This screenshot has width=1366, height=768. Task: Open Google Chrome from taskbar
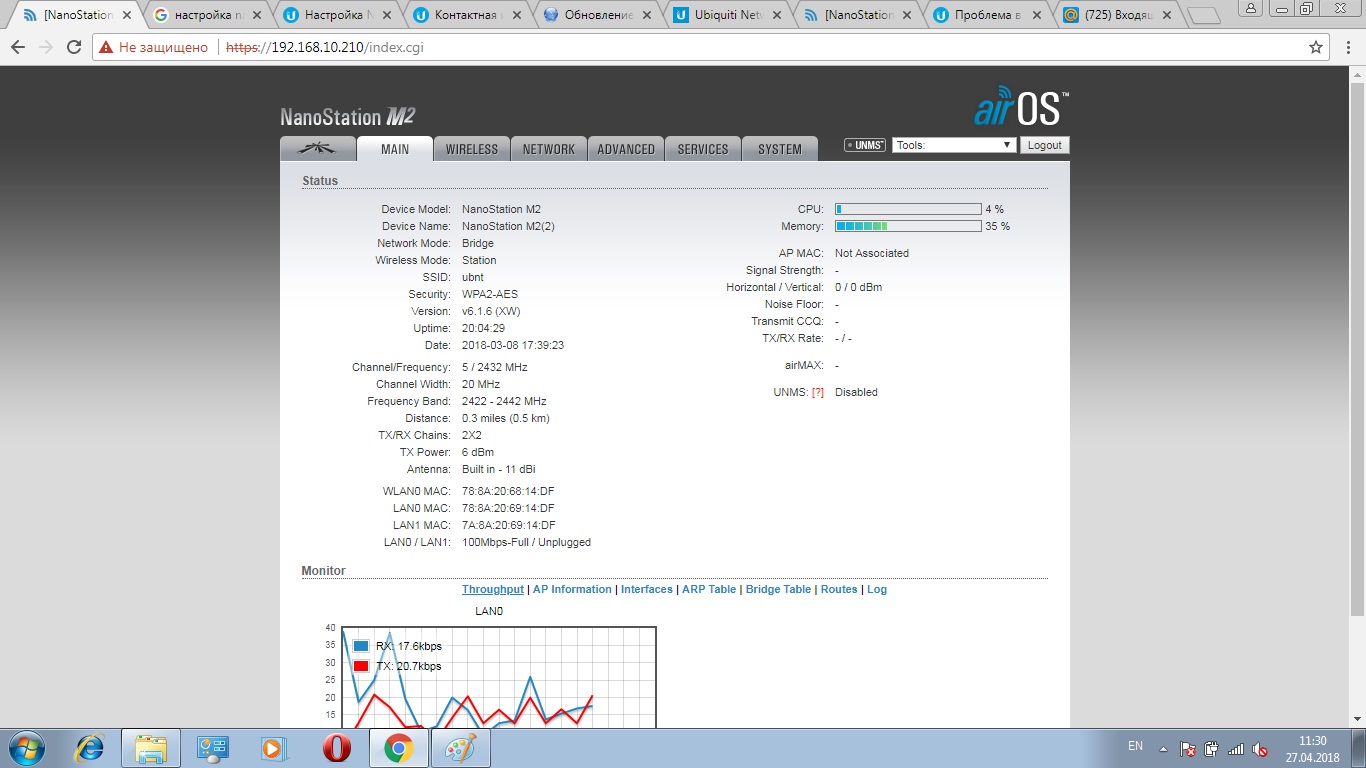(x=399, y=748)
